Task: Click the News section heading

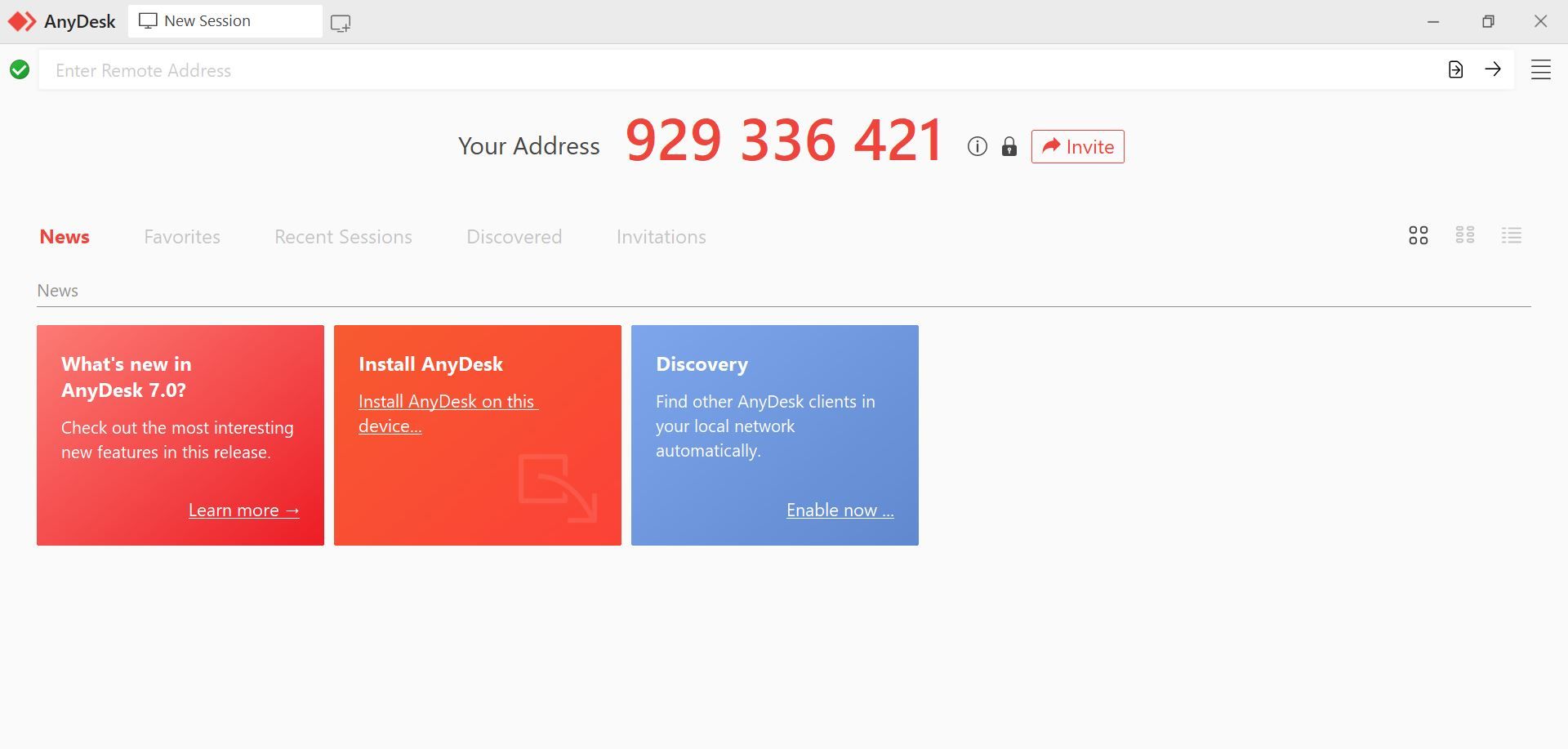Action: pyautogui.click(x=57, y=291)
